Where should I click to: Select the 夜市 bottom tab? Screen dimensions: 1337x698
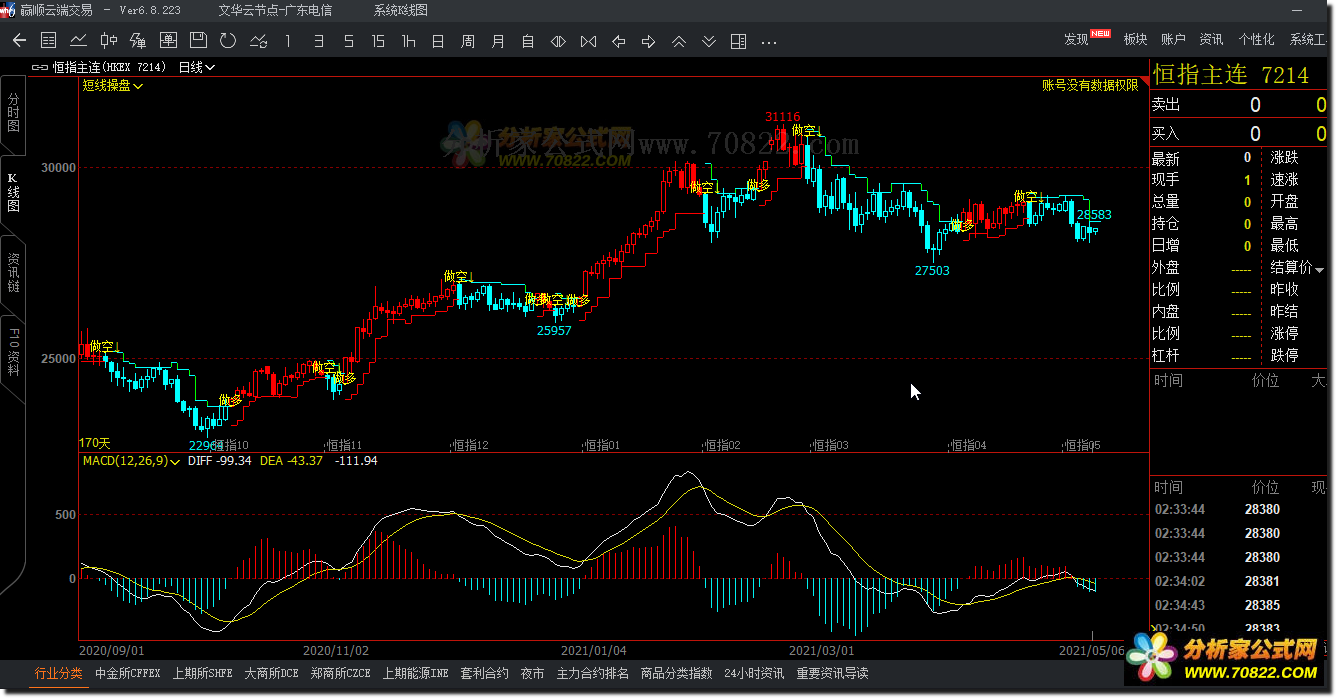[532, 674]
